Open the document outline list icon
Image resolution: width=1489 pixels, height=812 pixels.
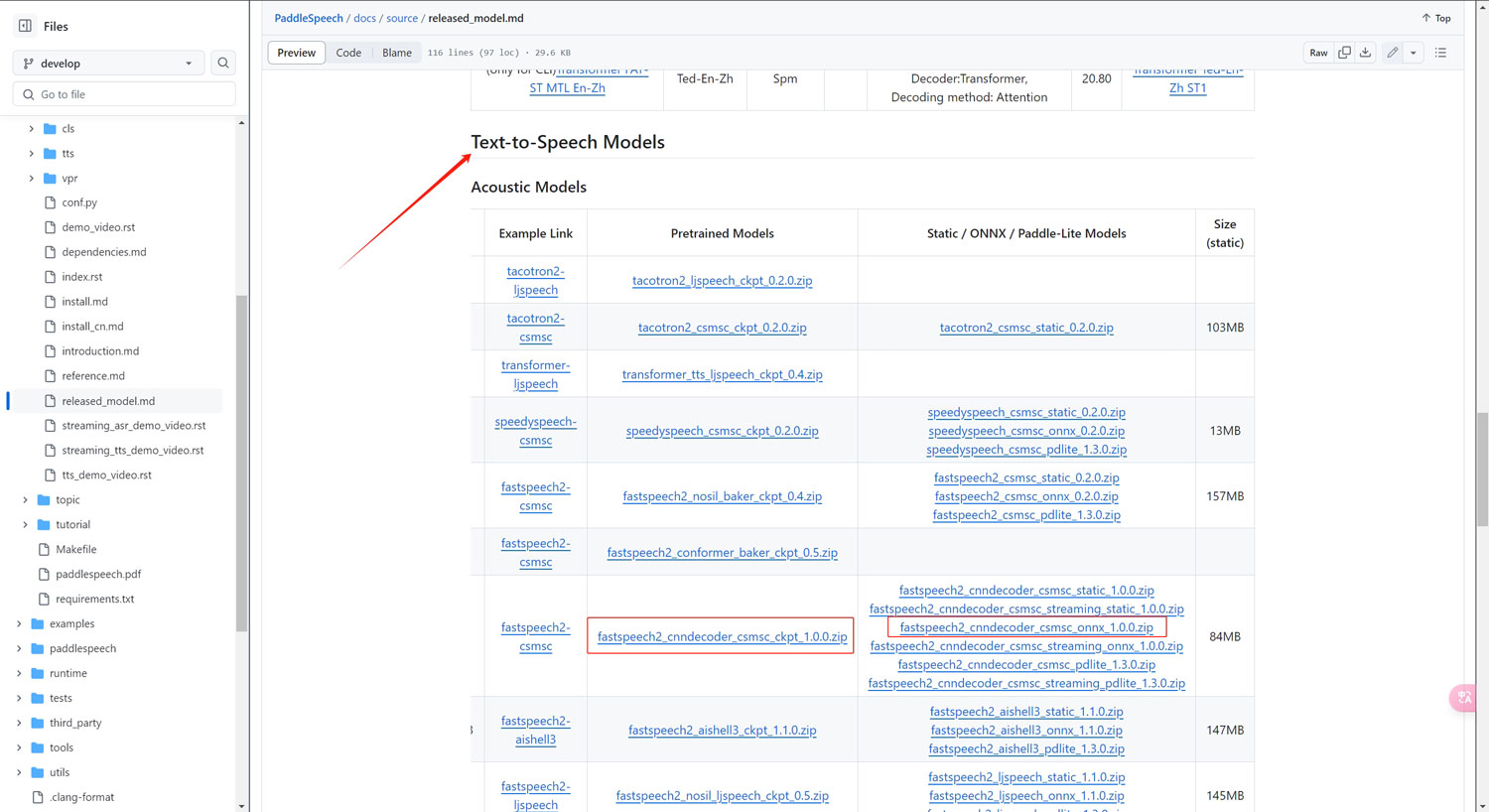tap(1440, 53)
